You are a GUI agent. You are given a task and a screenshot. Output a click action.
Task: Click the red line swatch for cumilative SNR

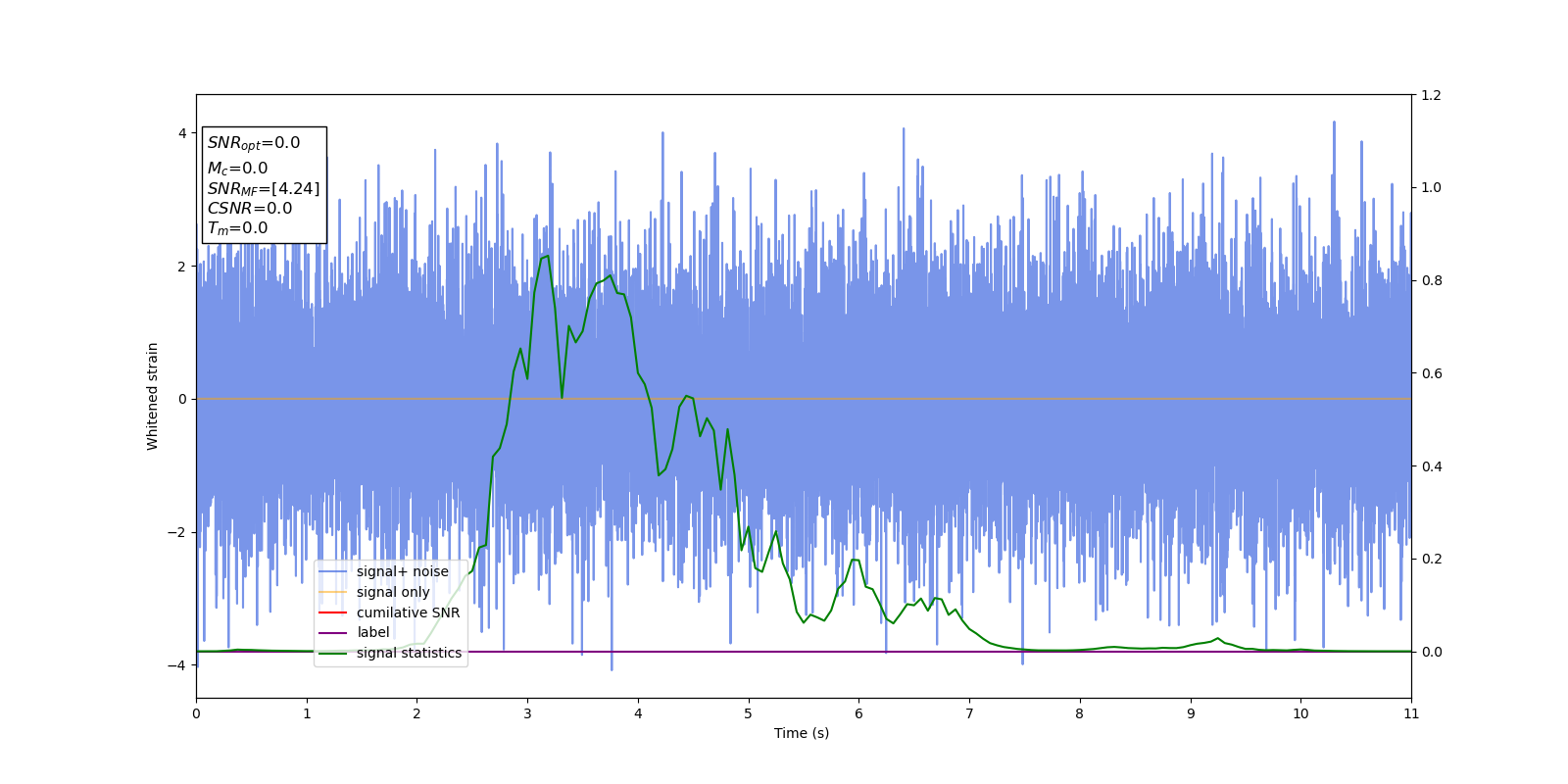pyautogui.click(x=333, y=612)
